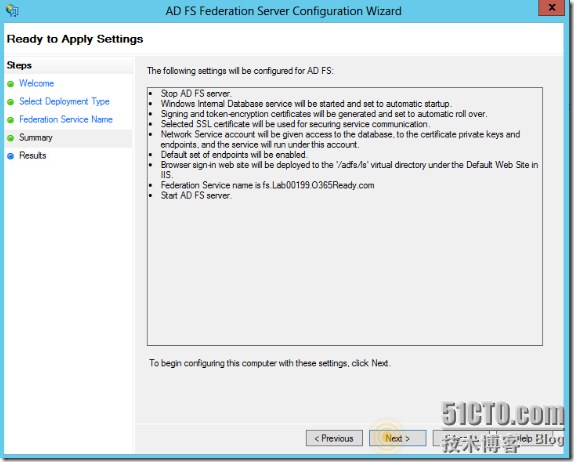Click the blue bullet beside Results
The image size is (574, 462).
click(x=11, y=156)
